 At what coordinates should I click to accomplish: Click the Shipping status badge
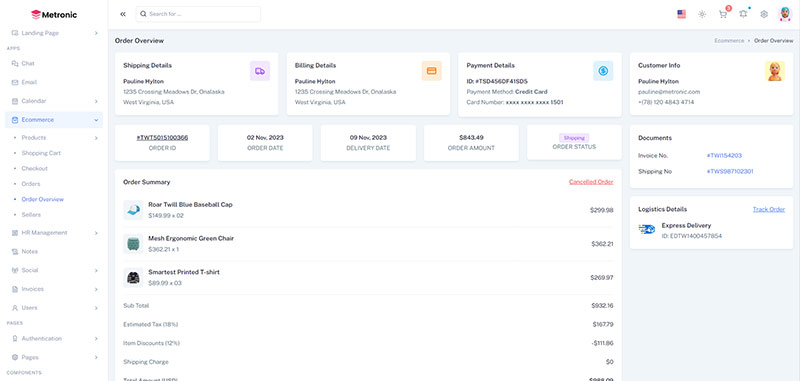[574, 138]
